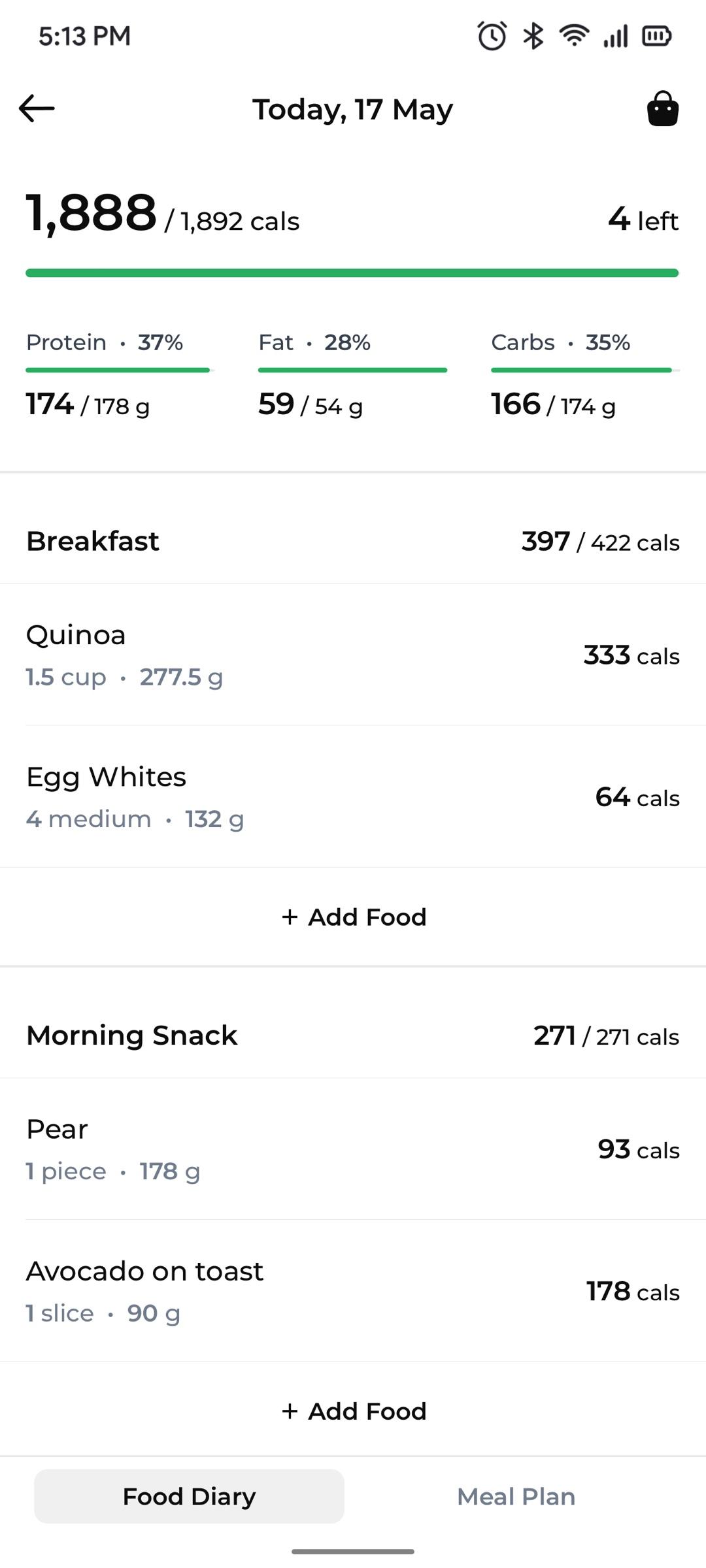Tap the Wi-Fi status icon
Screen dimensions: 706x1568
(575, 35)
